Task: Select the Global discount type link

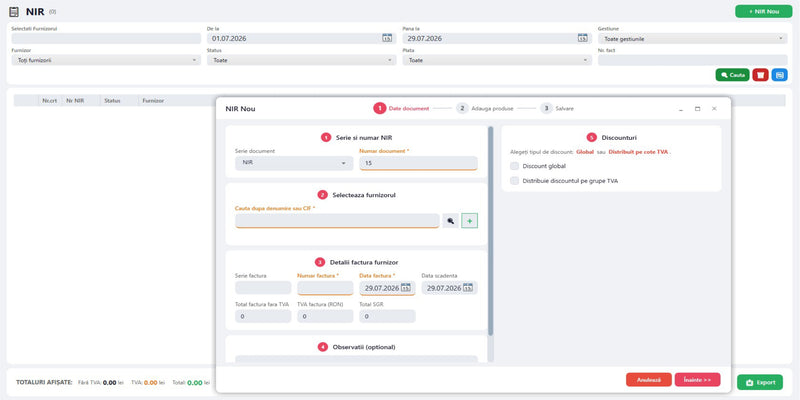Action: pos(585,152)
